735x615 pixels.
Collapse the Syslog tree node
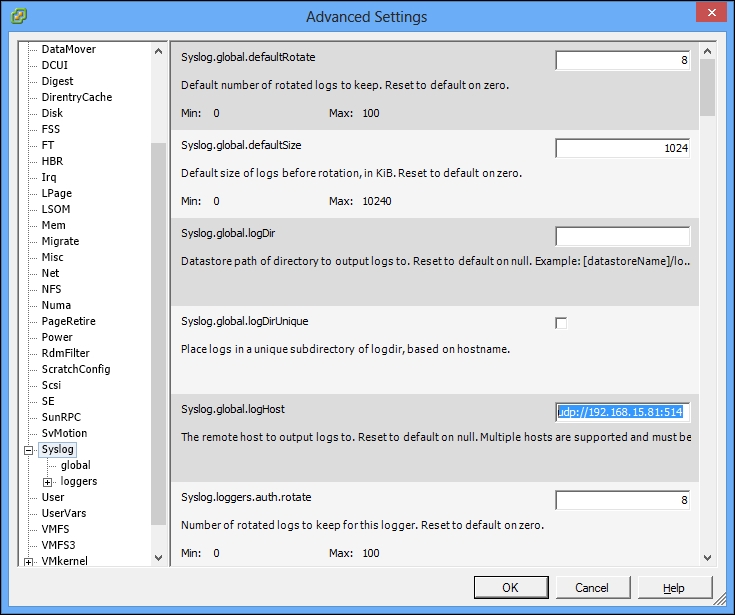[x=29, y=450]
